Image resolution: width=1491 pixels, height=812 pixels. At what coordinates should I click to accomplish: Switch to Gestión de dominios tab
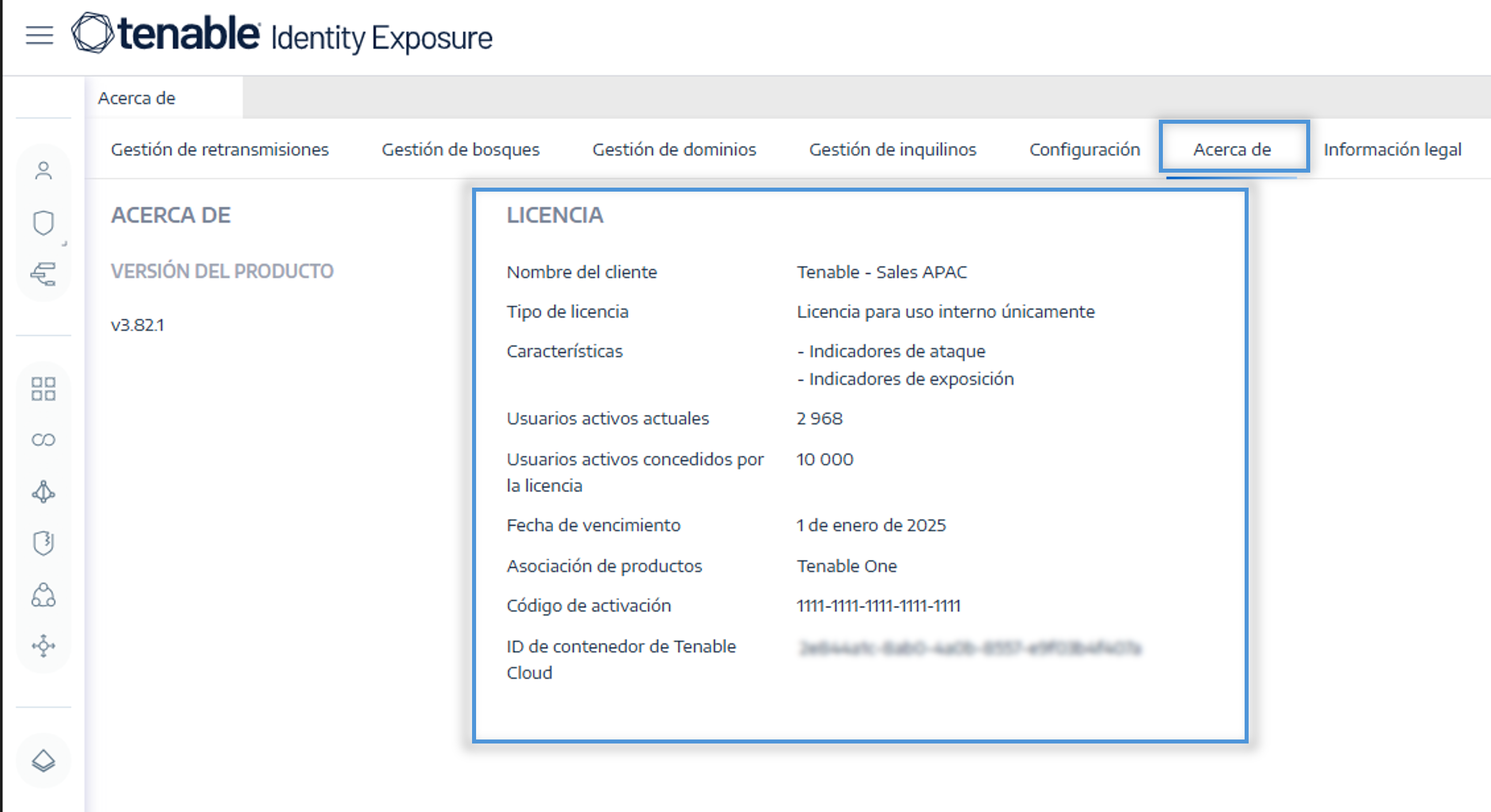click(x=674, y=149)
